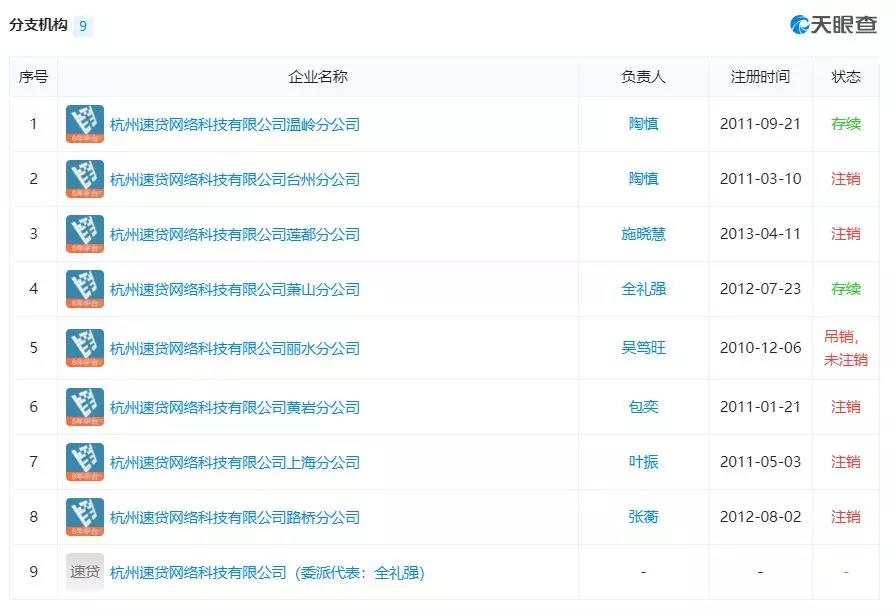Screen dimensions: 896x614
Task: Click the 天眼查 logo at top right
Action: tap(833, 25)
